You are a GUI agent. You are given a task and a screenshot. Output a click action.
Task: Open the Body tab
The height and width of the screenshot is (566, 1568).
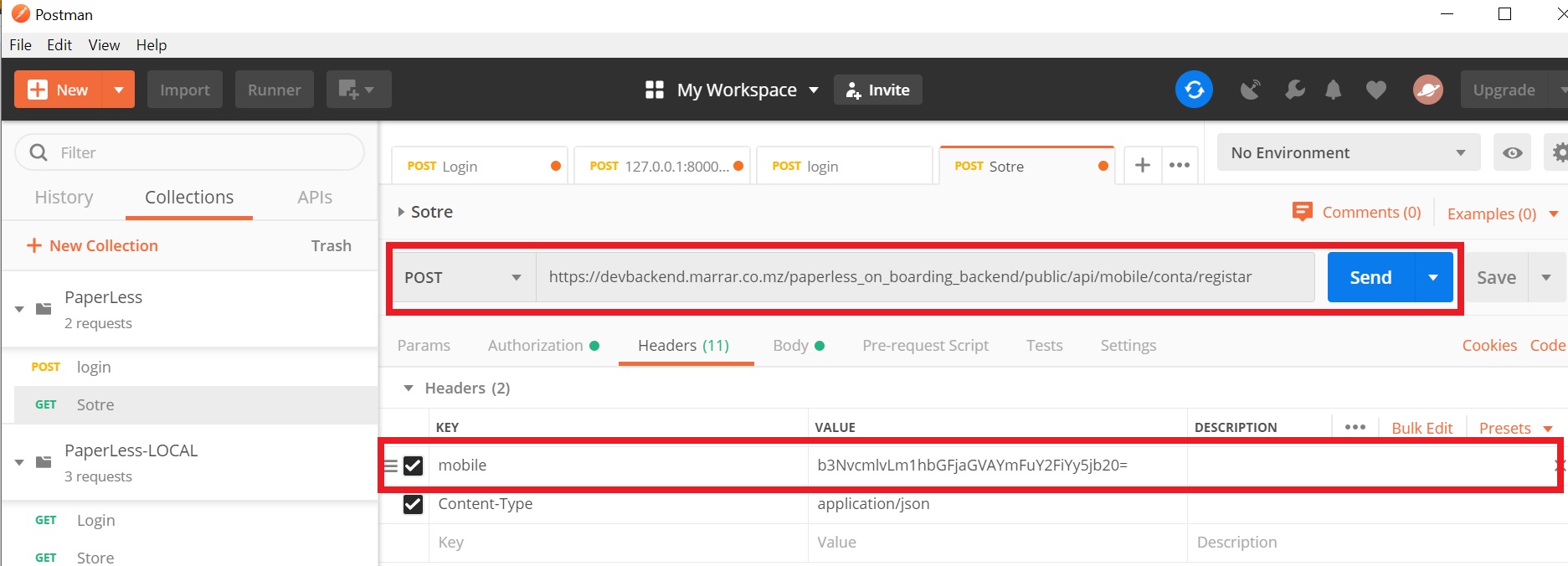pos(799,345)
